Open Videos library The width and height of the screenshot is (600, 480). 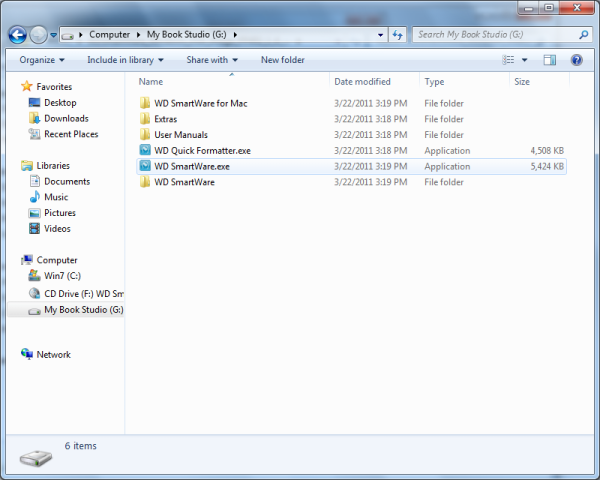[50, 229]
